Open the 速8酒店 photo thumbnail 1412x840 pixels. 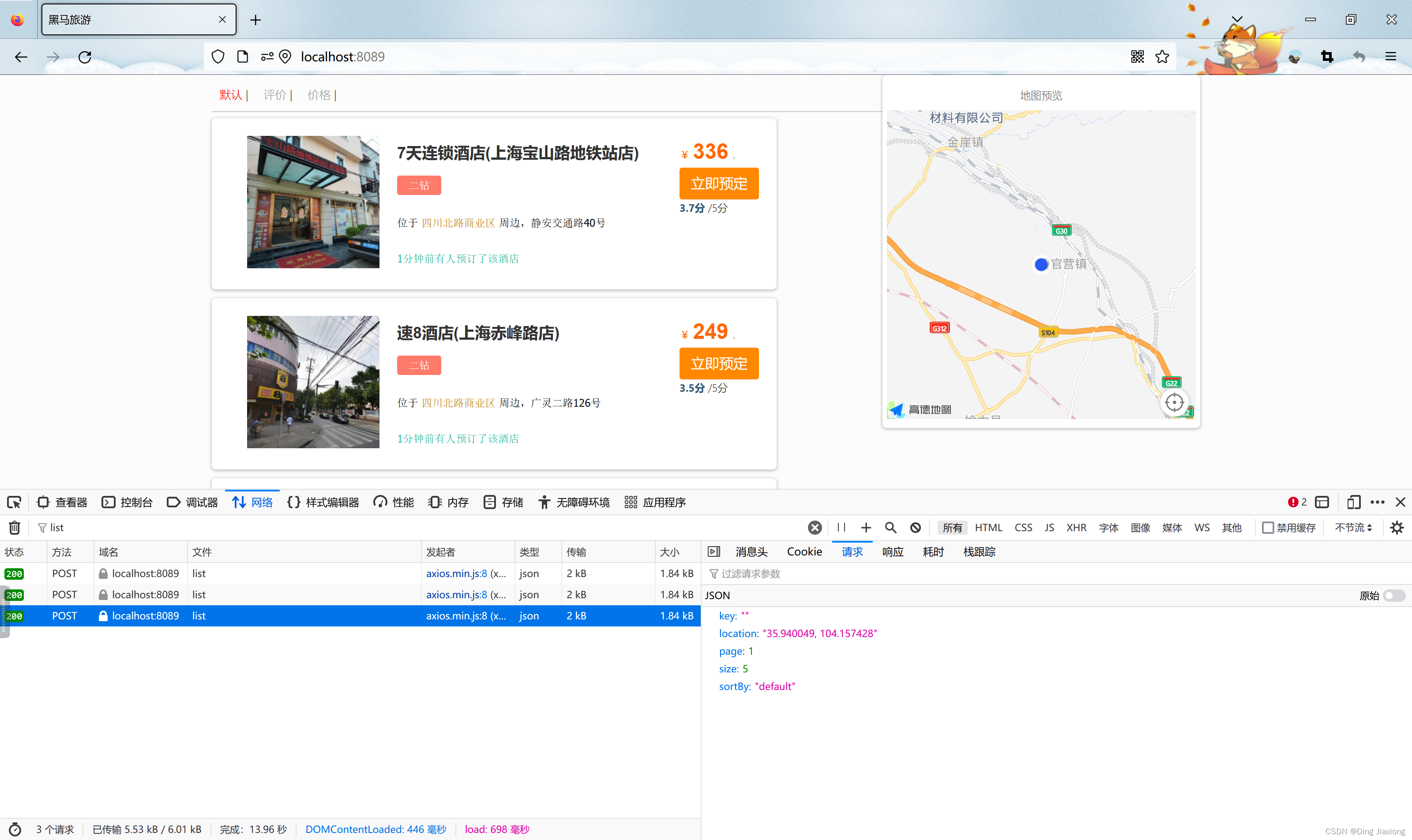point(313,382)
